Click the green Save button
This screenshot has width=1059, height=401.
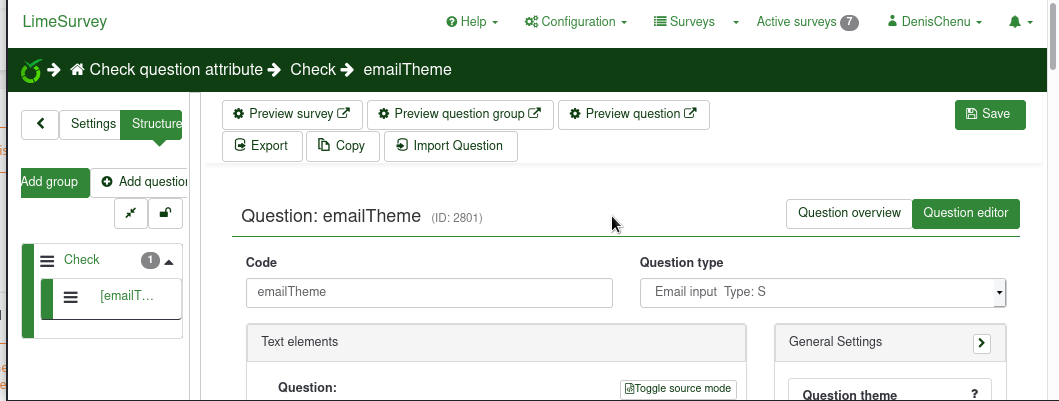[x=990, y=114]
